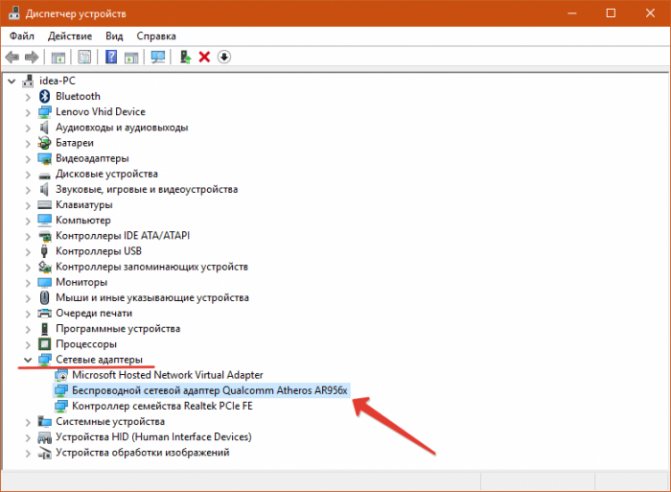Viewport: 671px width, 492px height.
Task: Select the Мыши и иные указывающие устройства row
Action: [152, 298]
